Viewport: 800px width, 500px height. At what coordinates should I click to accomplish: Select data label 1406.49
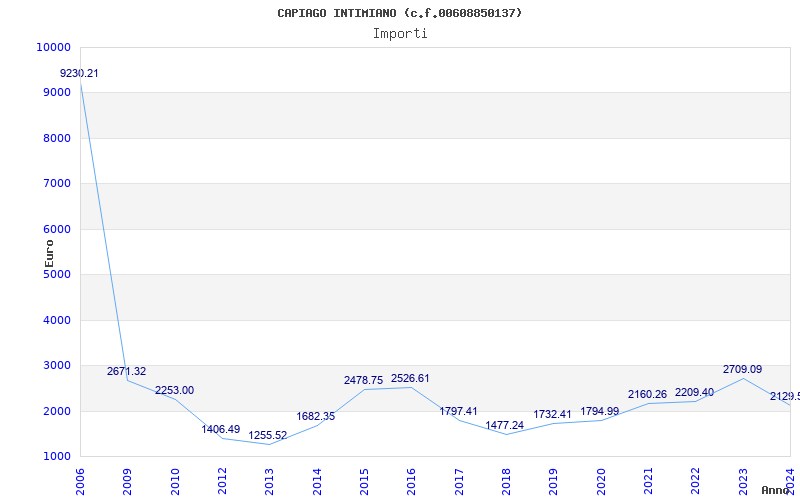coord(221,430)
